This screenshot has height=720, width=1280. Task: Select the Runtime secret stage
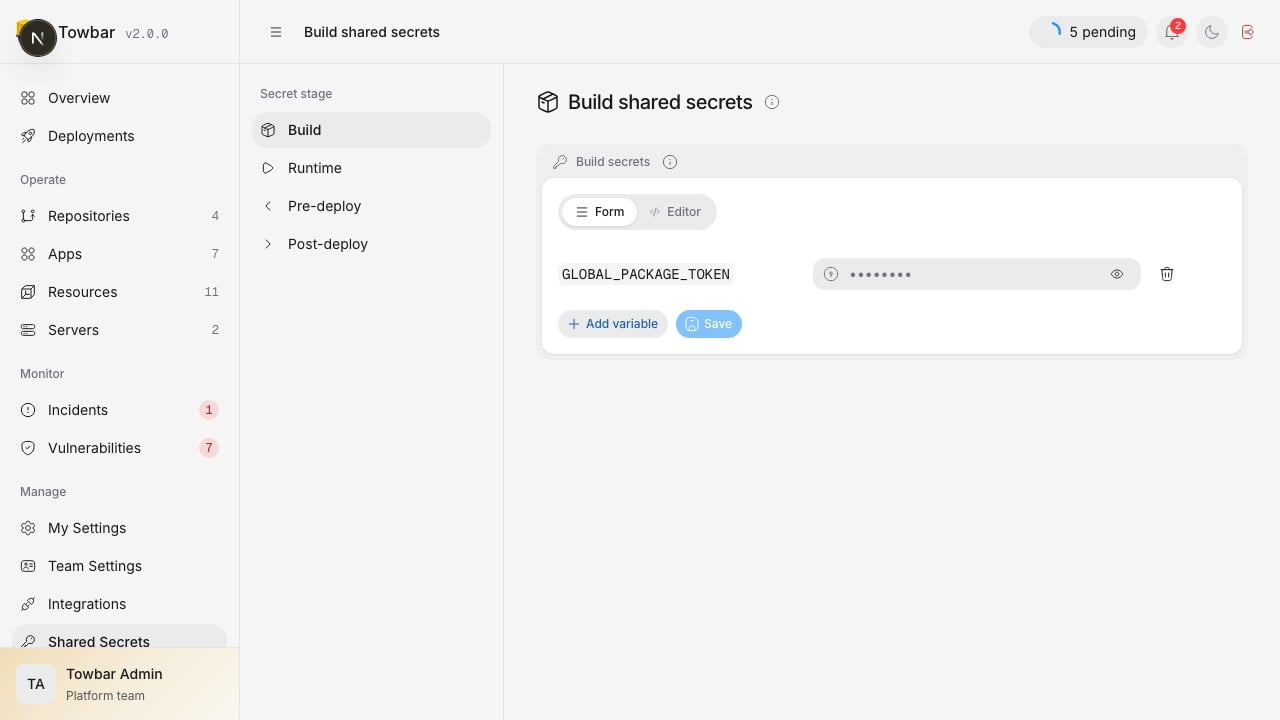371,168
